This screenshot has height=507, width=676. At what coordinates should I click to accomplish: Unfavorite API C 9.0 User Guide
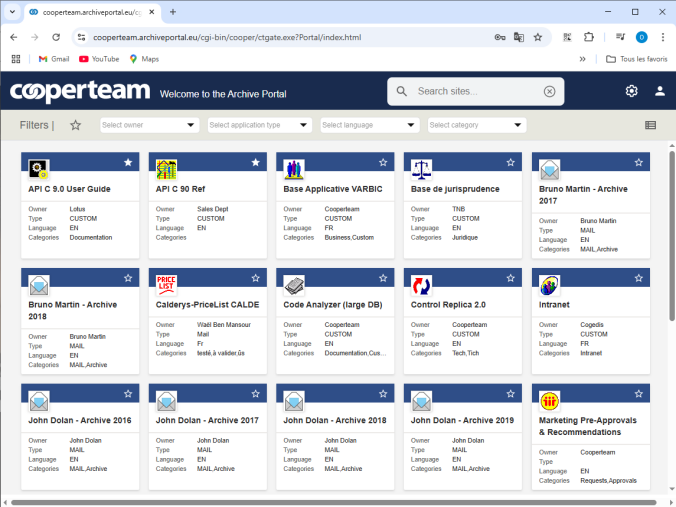tap(128, 163)
